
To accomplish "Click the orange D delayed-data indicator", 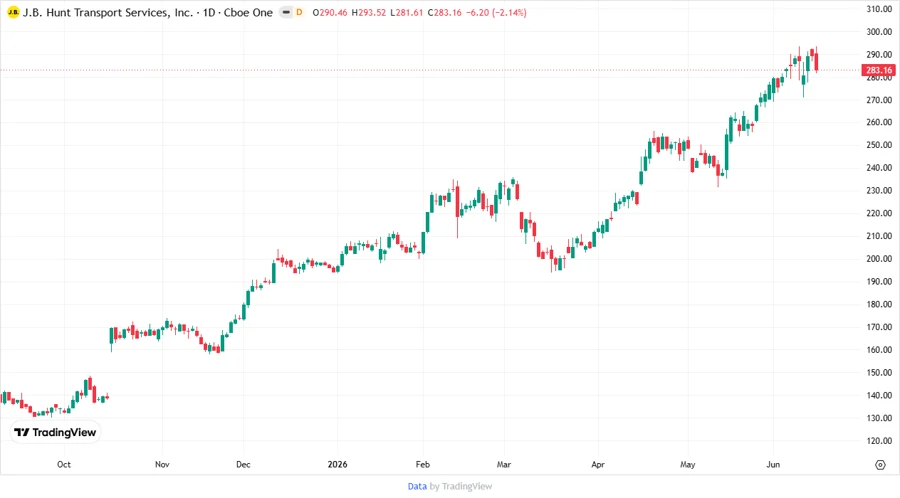I will point(299,12).
